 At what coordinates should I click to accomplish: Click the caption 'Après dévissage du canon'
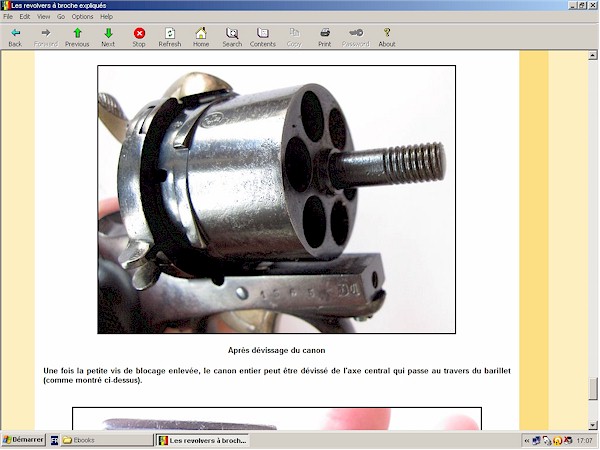pyautogui.click(x=276, y=350)
